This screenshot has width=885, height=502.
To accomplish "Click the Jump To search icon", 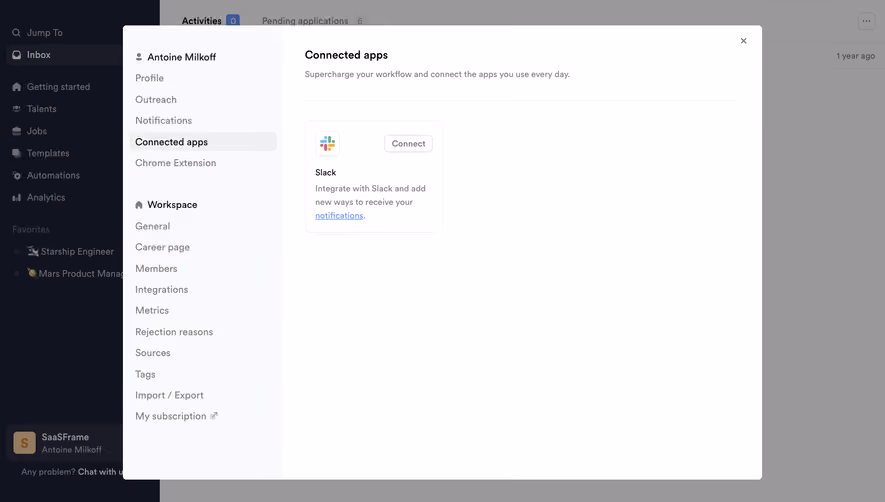I will 16,33.
